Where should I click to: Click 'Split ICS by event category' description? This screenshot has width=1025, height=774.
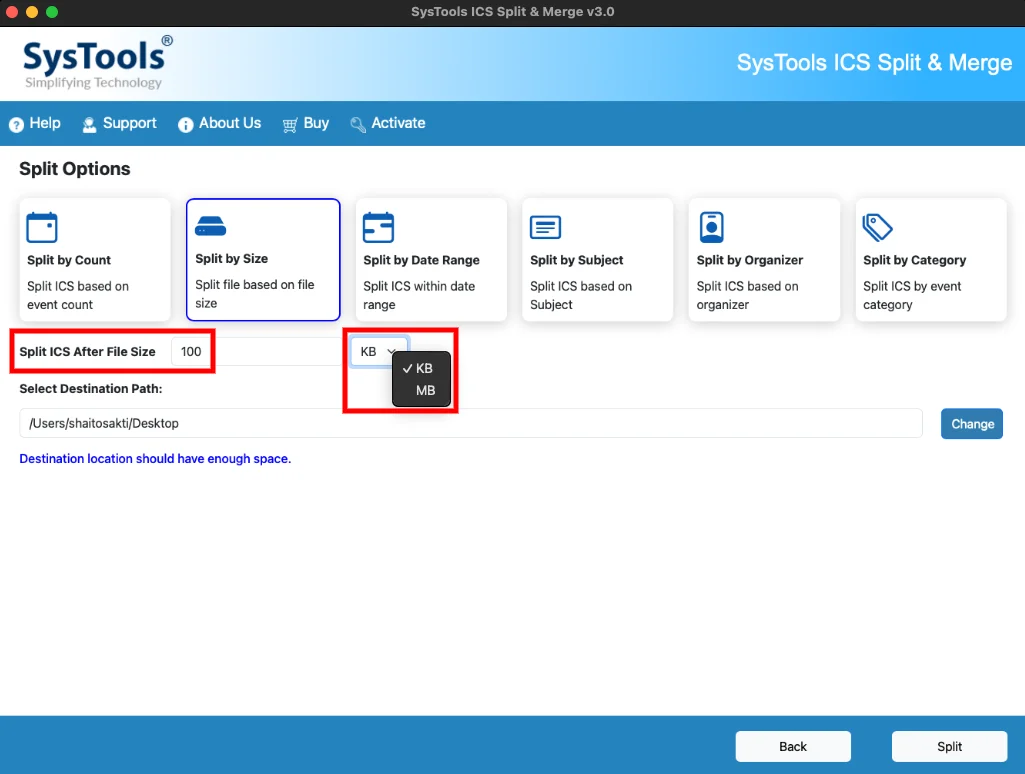pyautogui.click(x=912, y=295)
